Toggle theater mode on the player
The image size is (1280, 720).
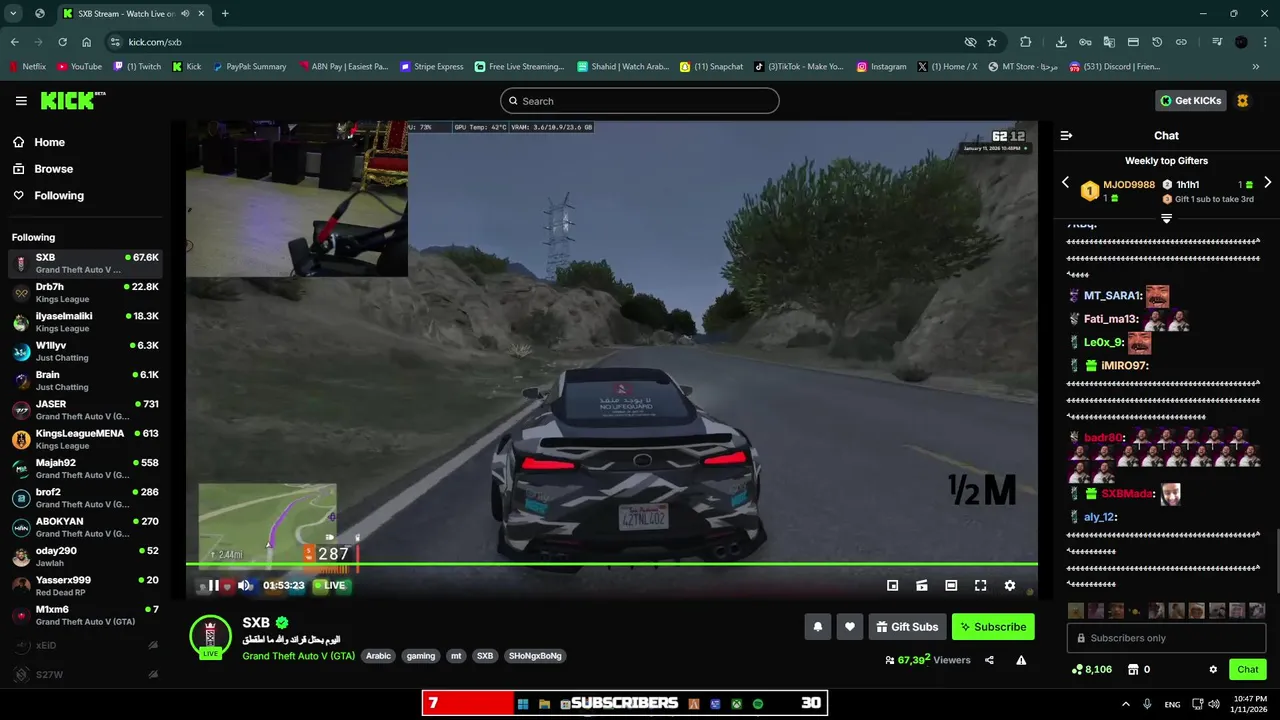tap(951, 586)
